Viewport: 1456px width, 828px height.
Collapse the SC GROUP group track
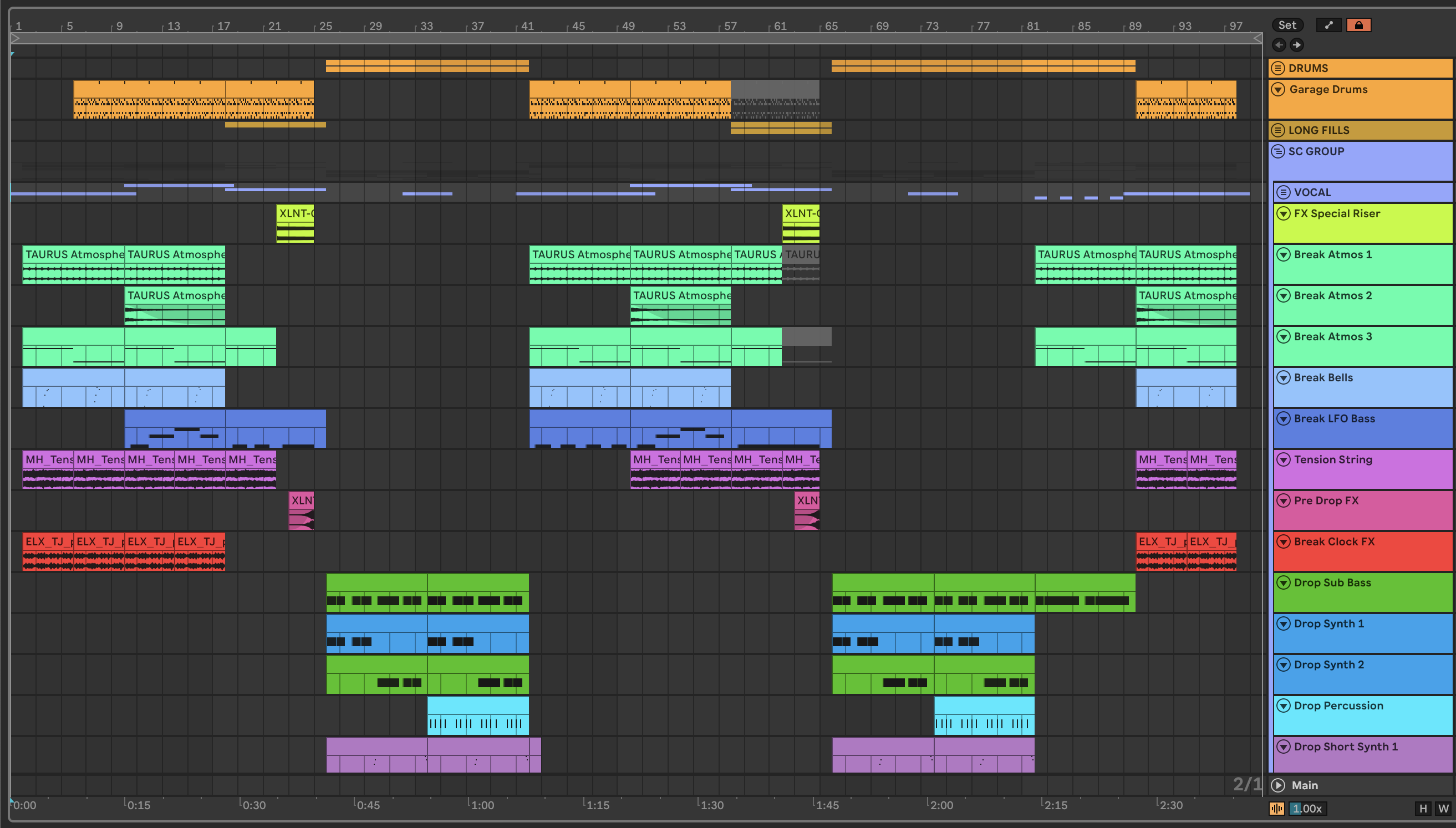[x=1278, y=151]
